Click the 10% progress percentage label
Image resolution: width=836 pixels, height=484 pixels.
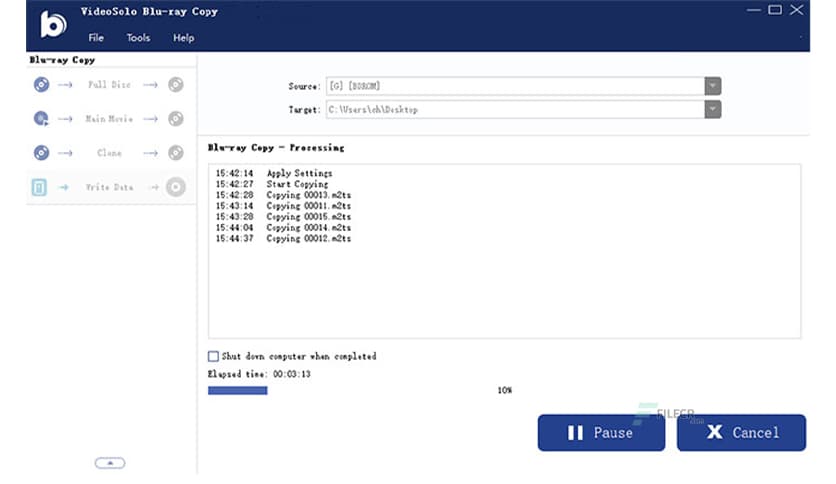coord(504,390)
